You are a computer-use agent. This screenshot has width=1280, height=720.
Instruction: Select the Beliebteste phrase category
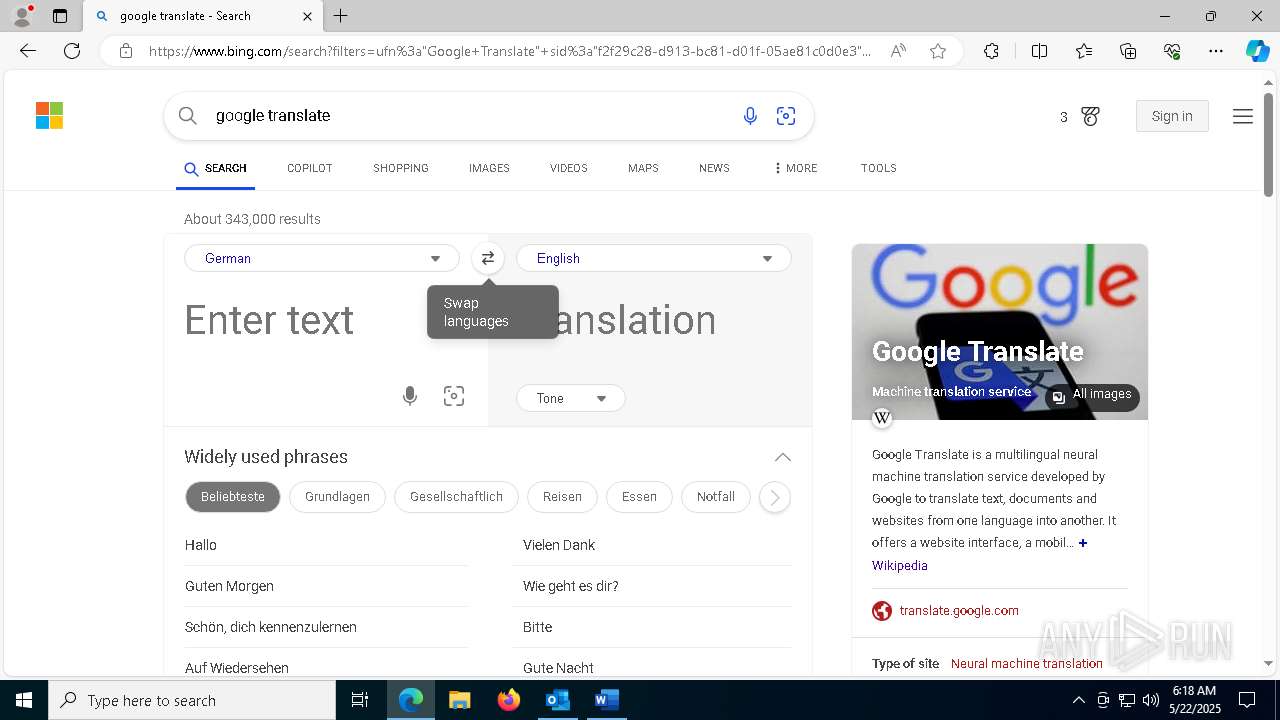coord(233,497)
